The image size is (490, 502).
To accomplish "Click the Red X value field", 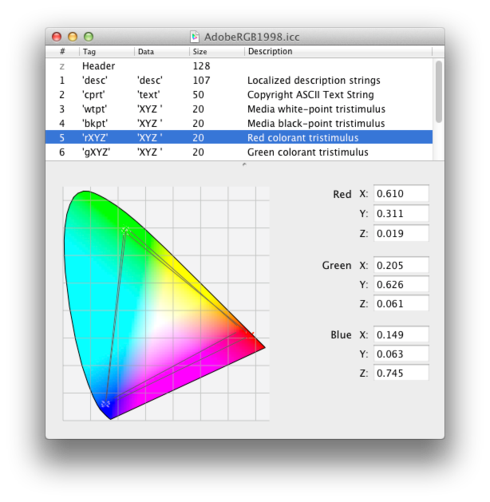I will pyautogui.click(x=401, y=193).
